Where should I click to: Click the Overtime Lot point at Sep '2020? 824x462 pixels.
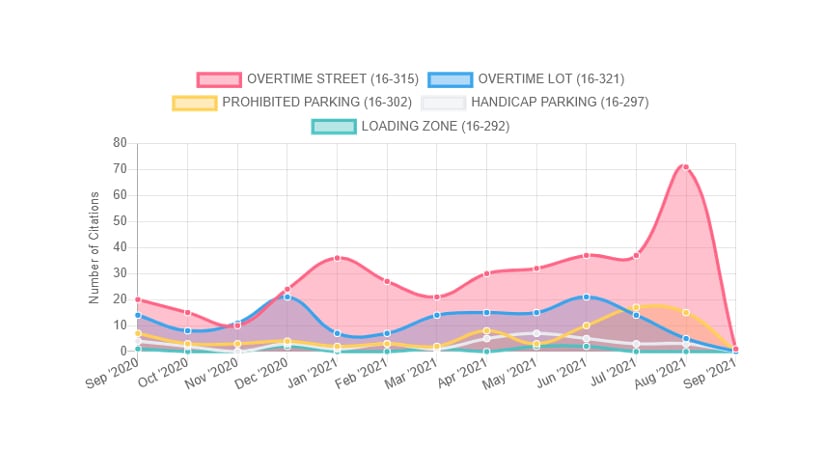pos(138,315)
